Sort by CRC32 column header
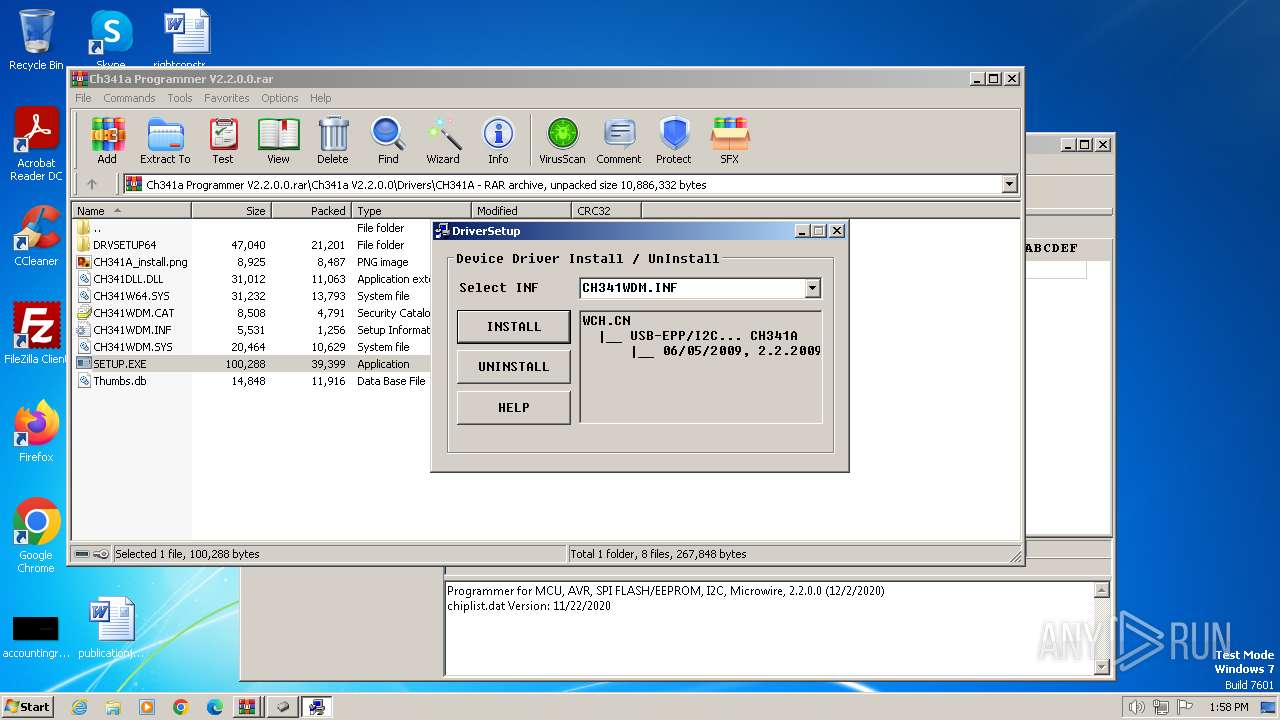The image size is (1280, 720). tap(606, 211)
